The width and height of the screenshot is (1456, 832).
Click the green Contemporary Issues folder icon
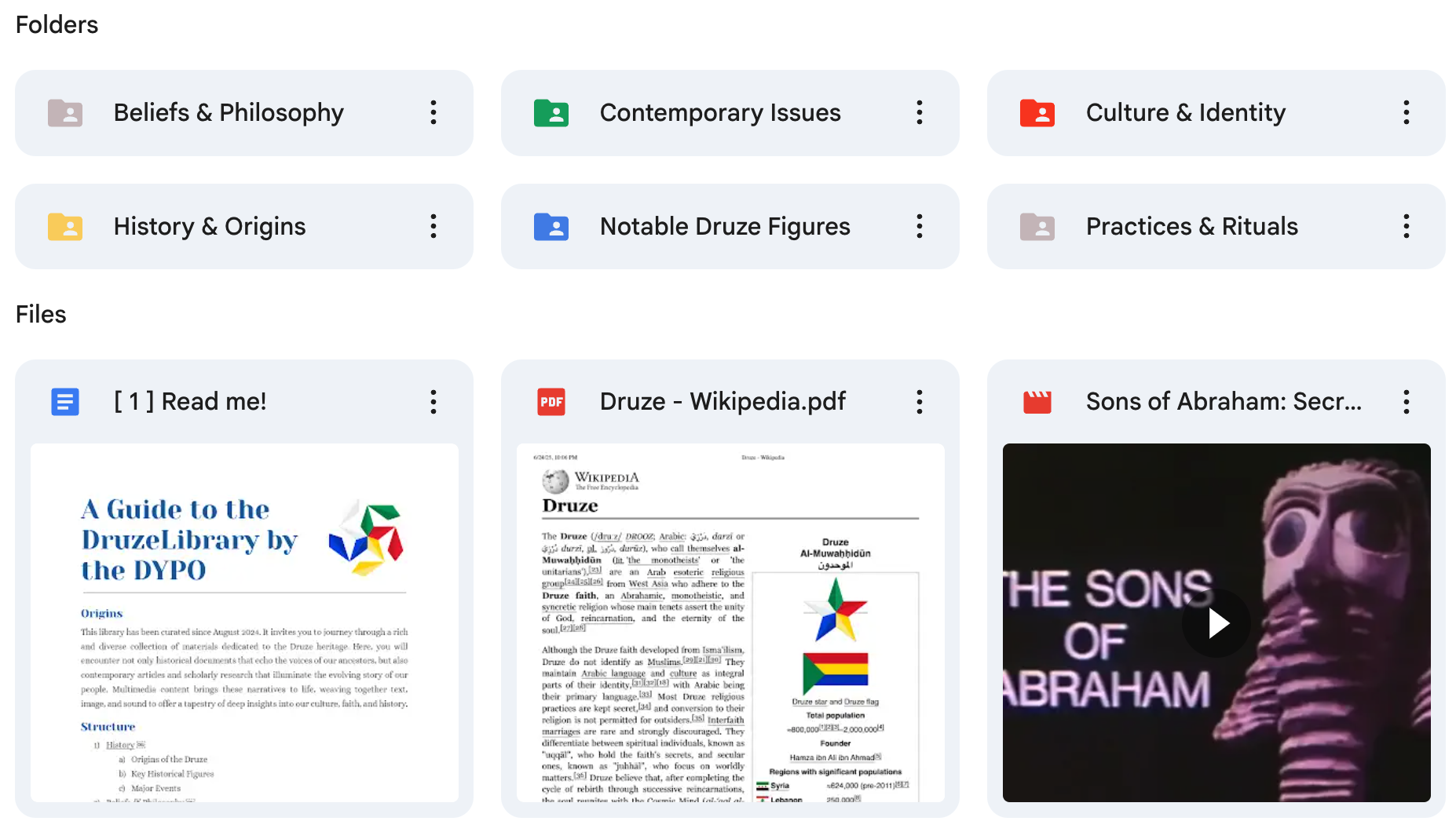[x=551, y=113]
